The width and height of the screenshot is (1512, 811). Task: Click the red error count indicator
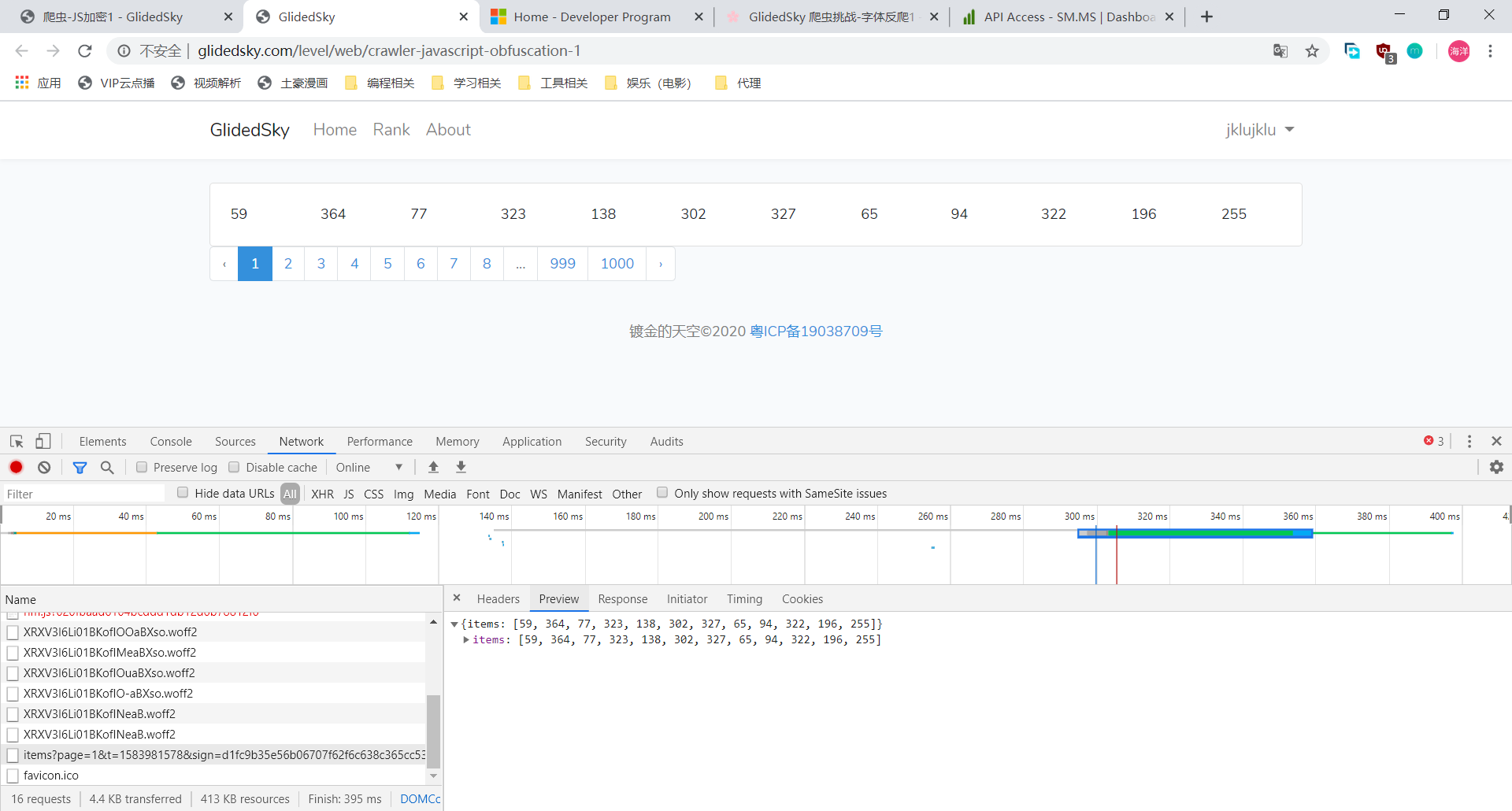[x=1434, y=441]
